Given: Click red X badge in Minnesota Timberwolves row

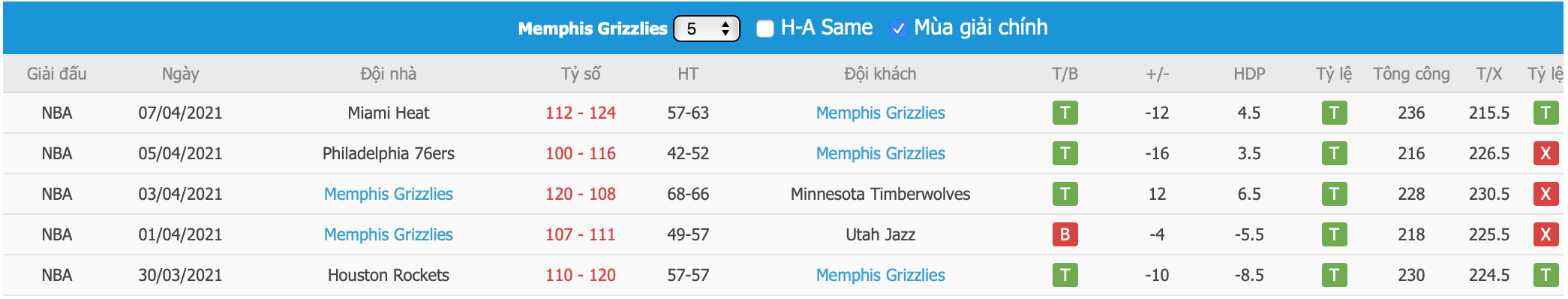Looking at the screenshot, I should pos(1545,194).
